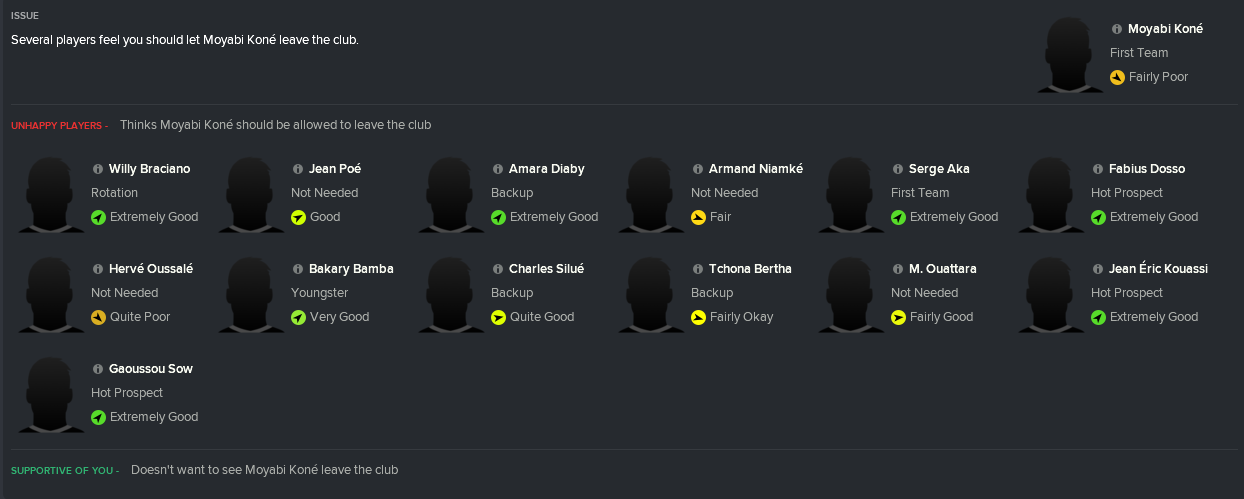Click the info icon beside Jean Poé
This screenshot has height=499, width=1244.
pyautogui.click(x=298, y=169)
